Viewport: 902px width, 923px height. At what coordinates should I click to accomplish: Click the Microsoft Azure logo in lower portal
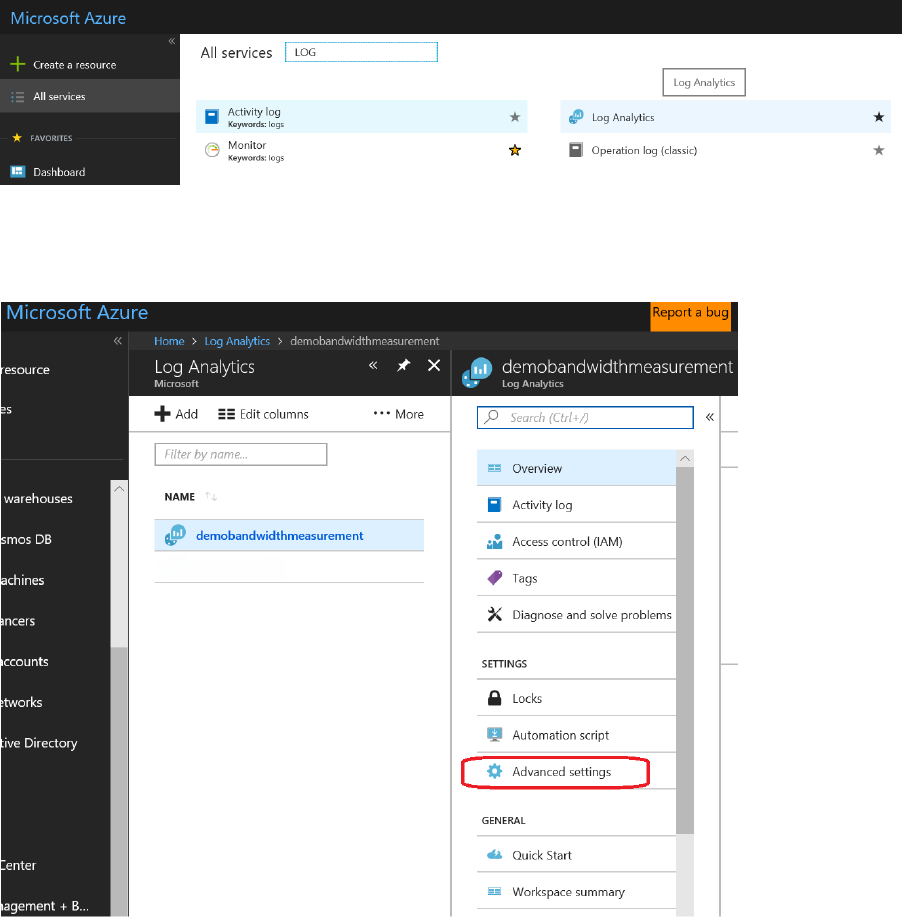[77, 312]
